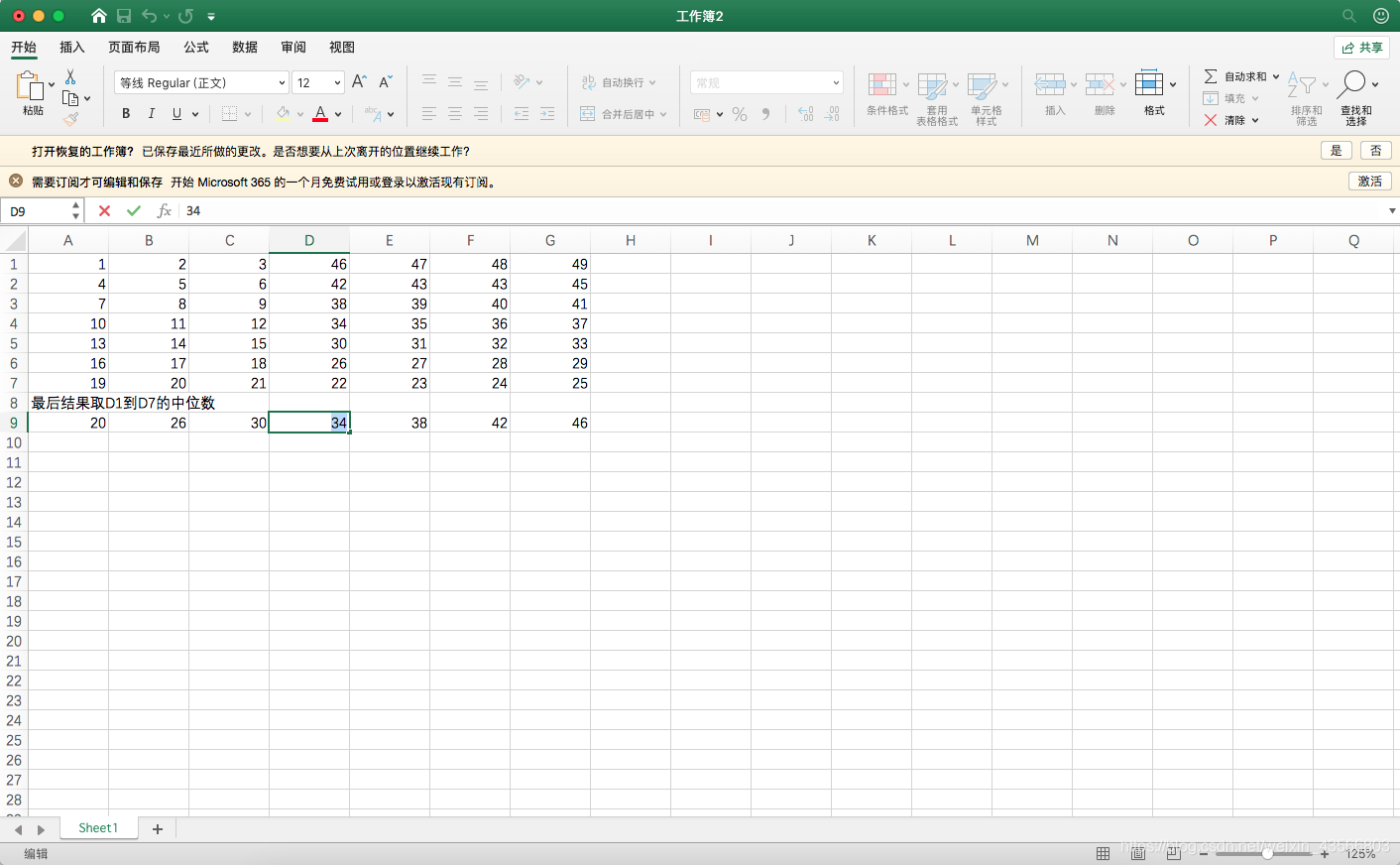This screenshot has width=1400, height=865.
Task: Apply center horizontal alignment
Action: point(455,114)
